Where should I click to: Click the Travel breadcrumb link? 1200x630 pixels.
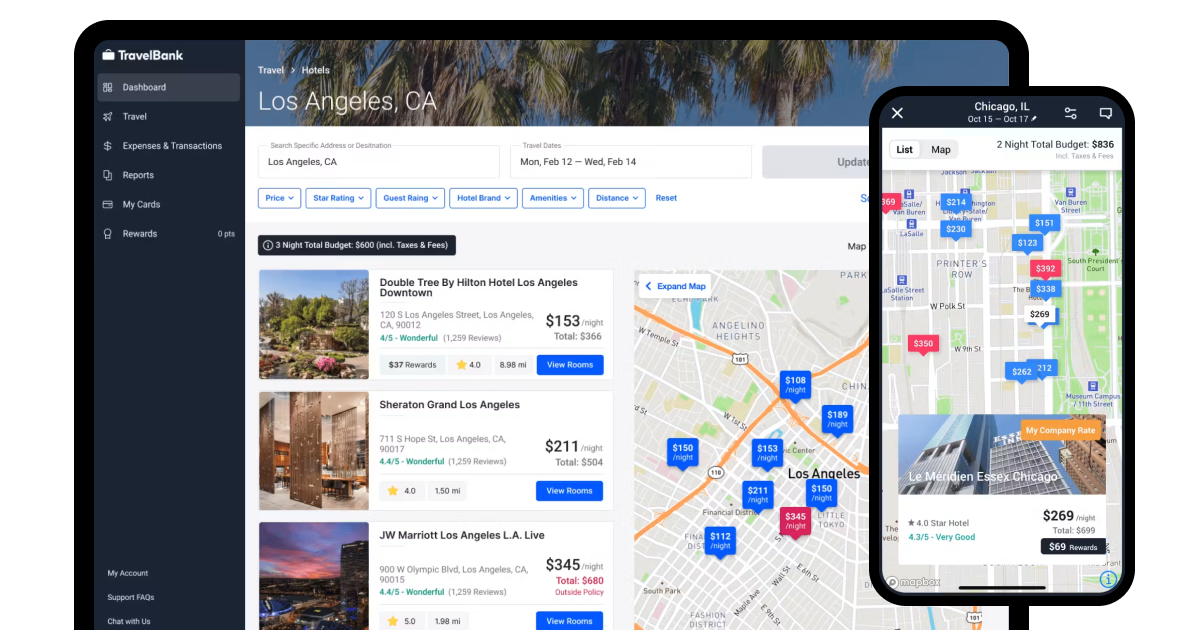(x=271, y=70)
